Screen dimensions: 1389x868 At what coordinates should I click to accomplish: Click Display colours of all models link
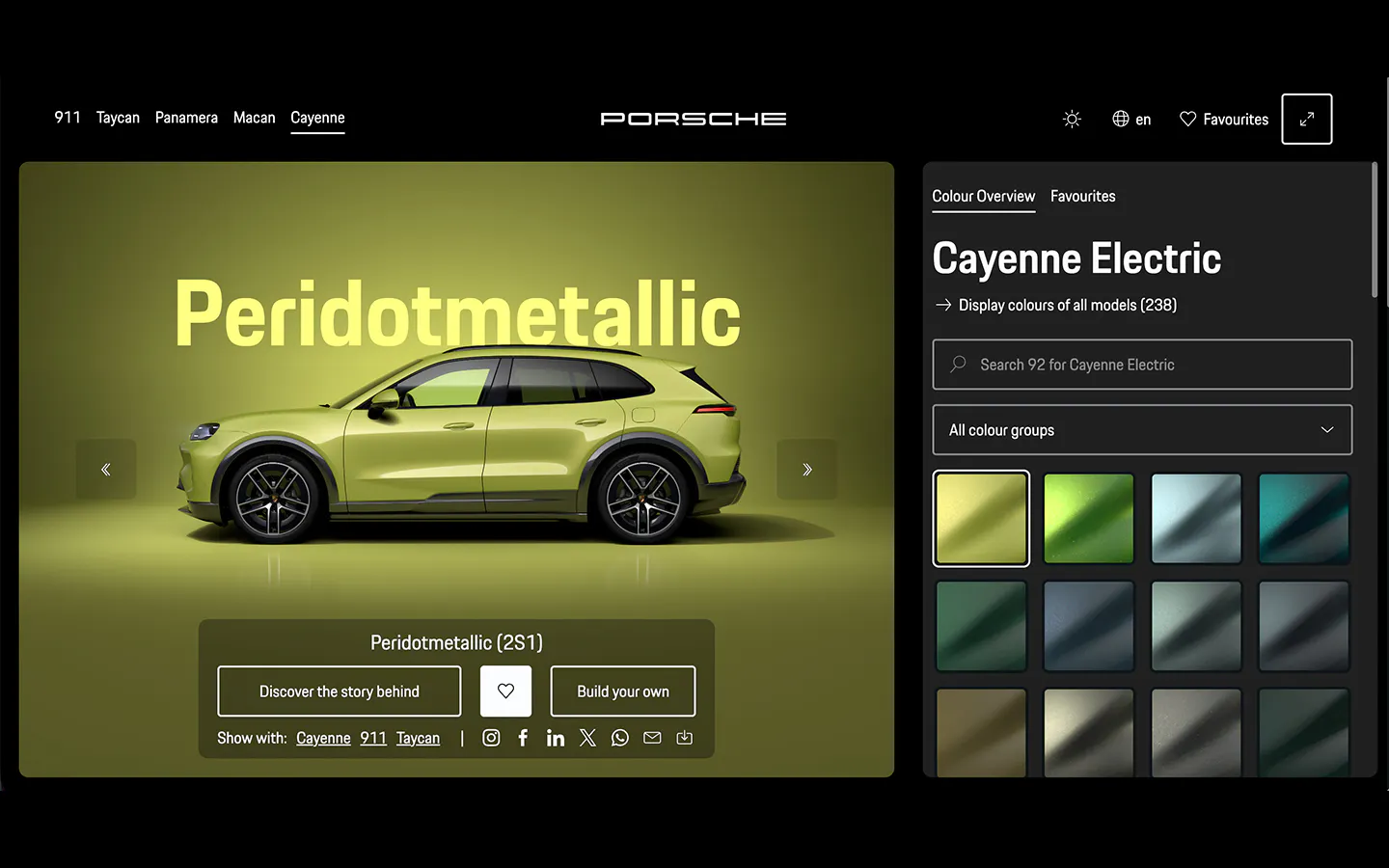point(1055,305)
